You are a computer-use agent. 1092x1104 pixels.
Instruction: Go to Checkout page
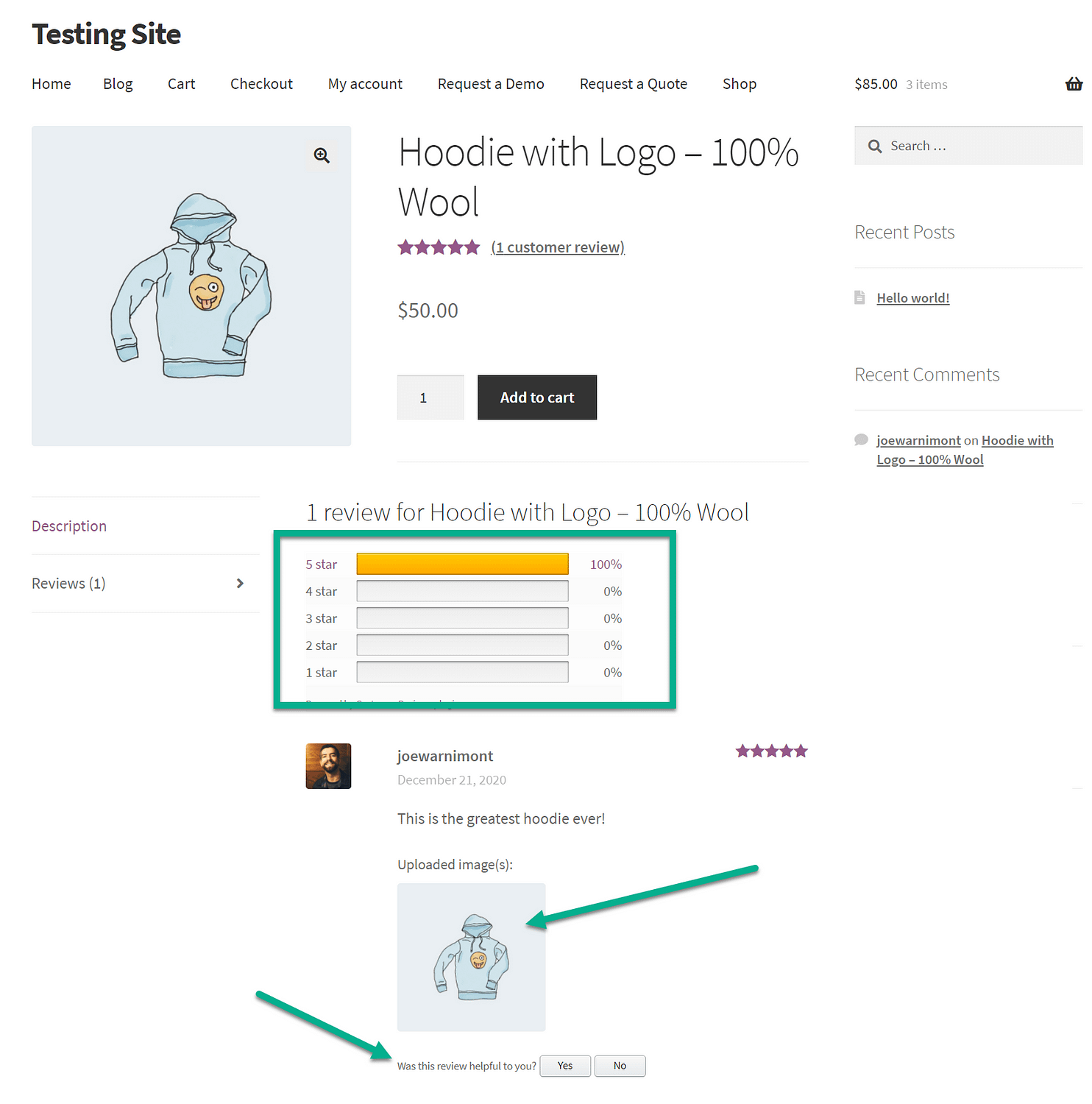(261, 84)
